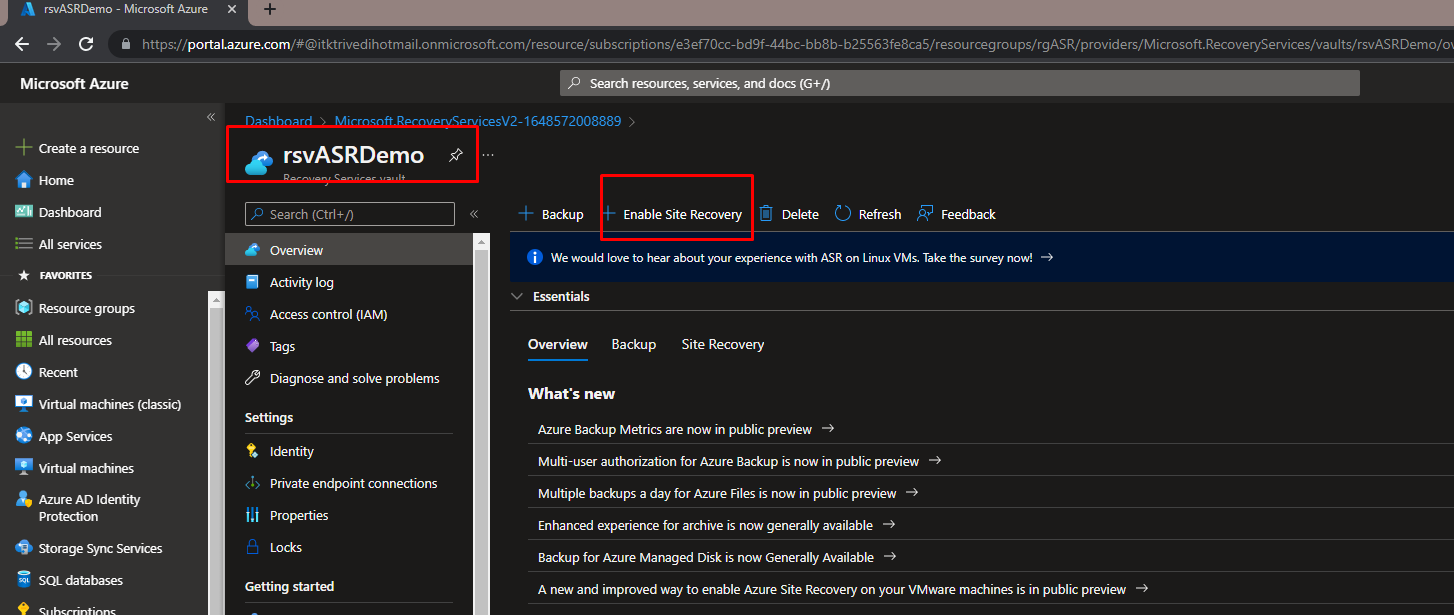Click the Dashboard breadcrumb link
Viewport: 1454px width, 615px height.
tap(279, 121)
